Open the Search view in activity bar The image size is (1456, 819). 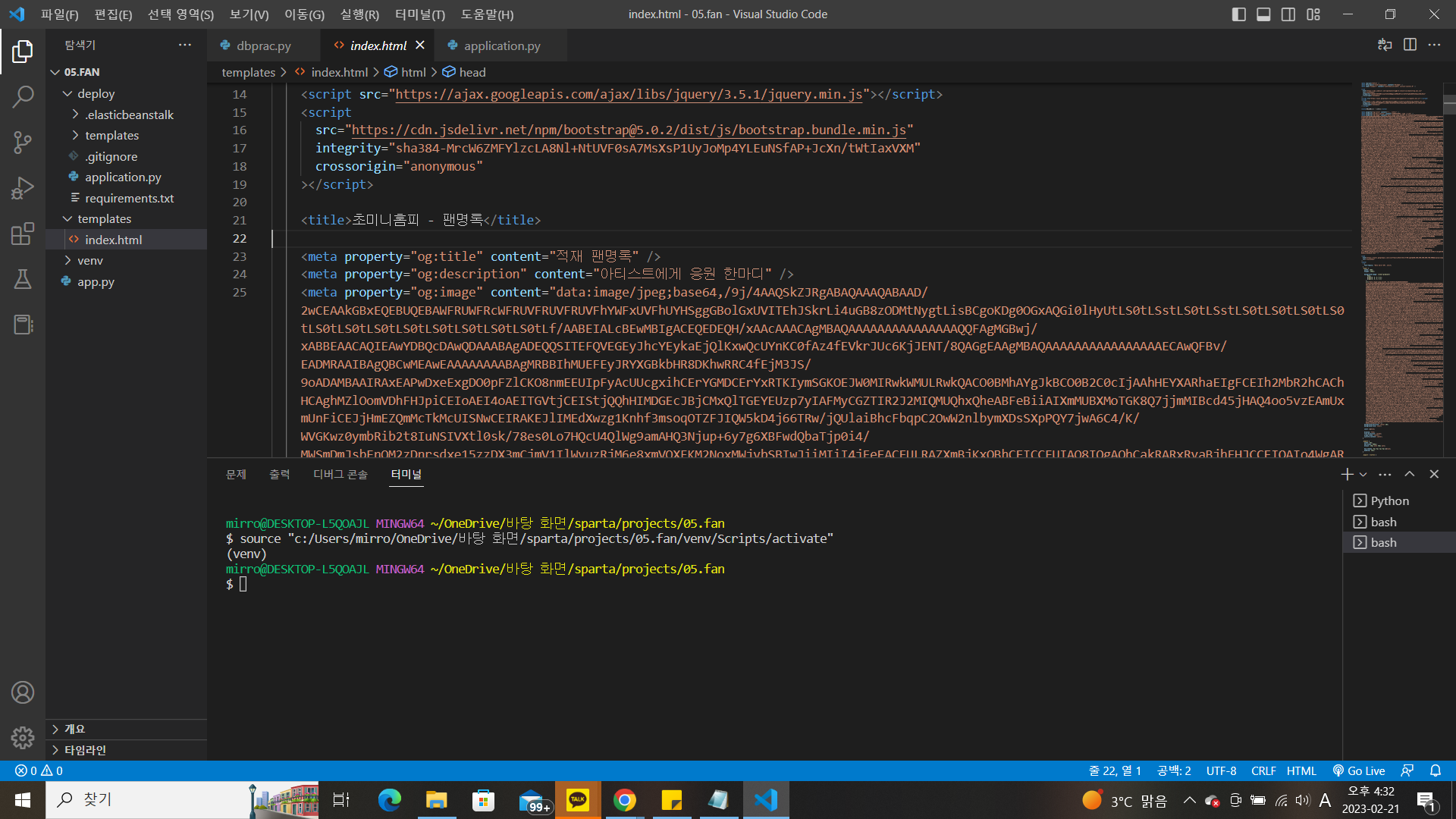coord(23,96)
